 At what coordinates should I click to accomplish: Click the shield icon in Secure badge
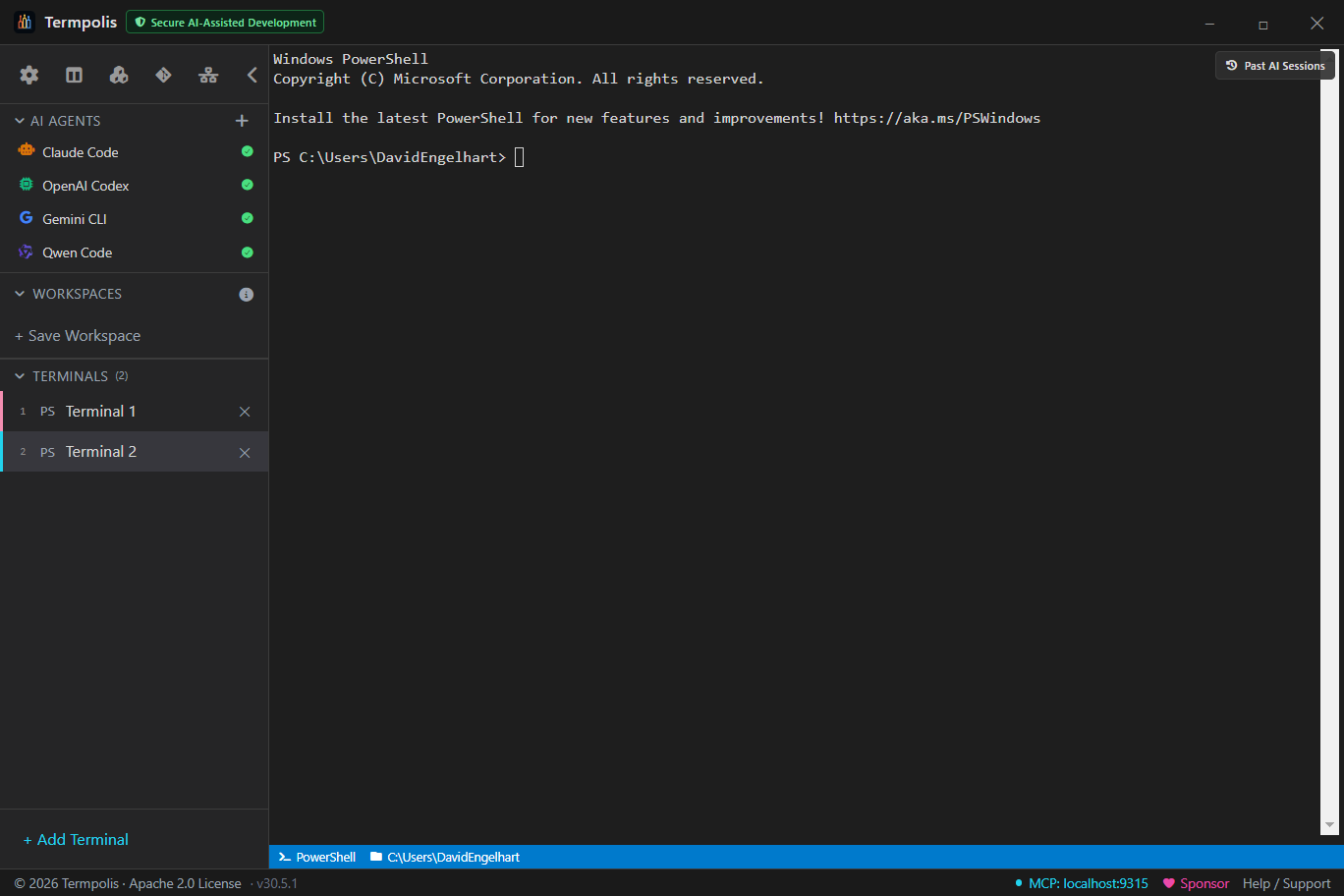[x=140, y=22]
